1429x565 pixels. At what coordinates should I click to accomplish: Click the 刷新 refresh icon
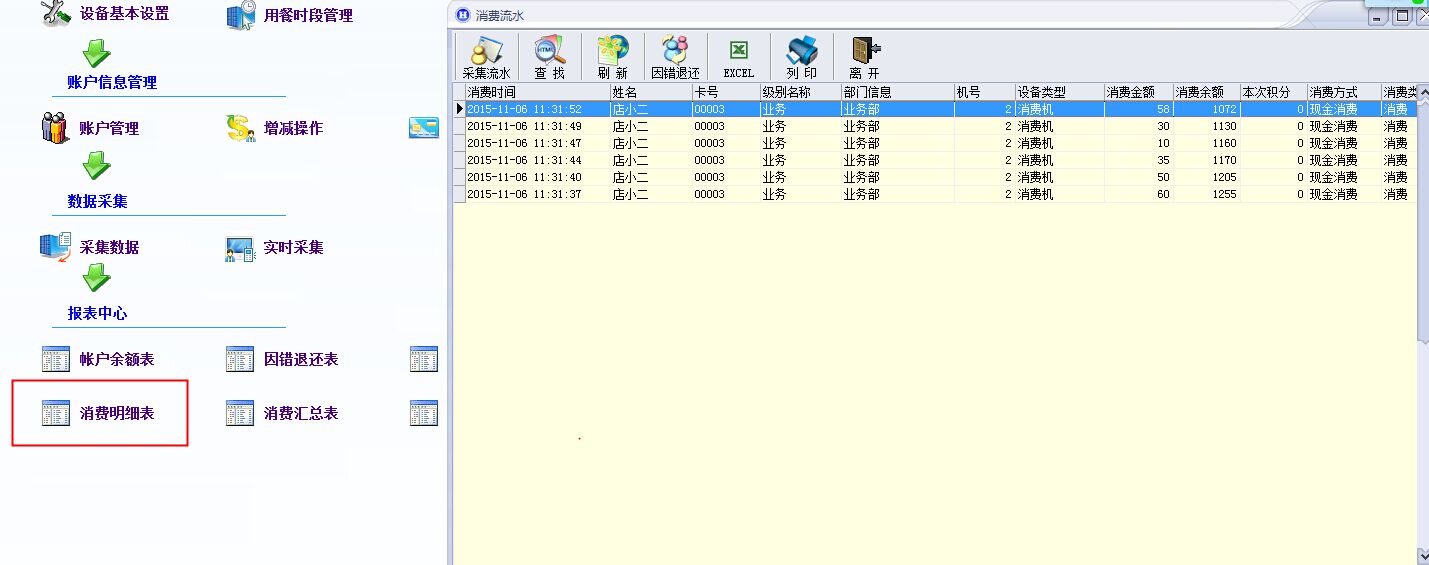pos(612,57)
